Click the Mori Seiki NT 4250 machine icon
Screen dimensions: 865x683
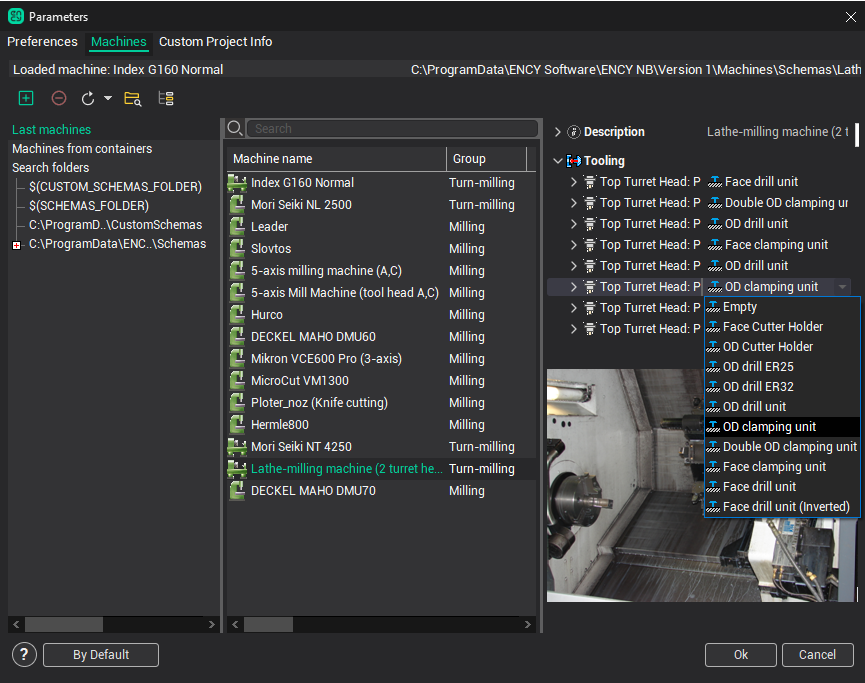[238, 447]
